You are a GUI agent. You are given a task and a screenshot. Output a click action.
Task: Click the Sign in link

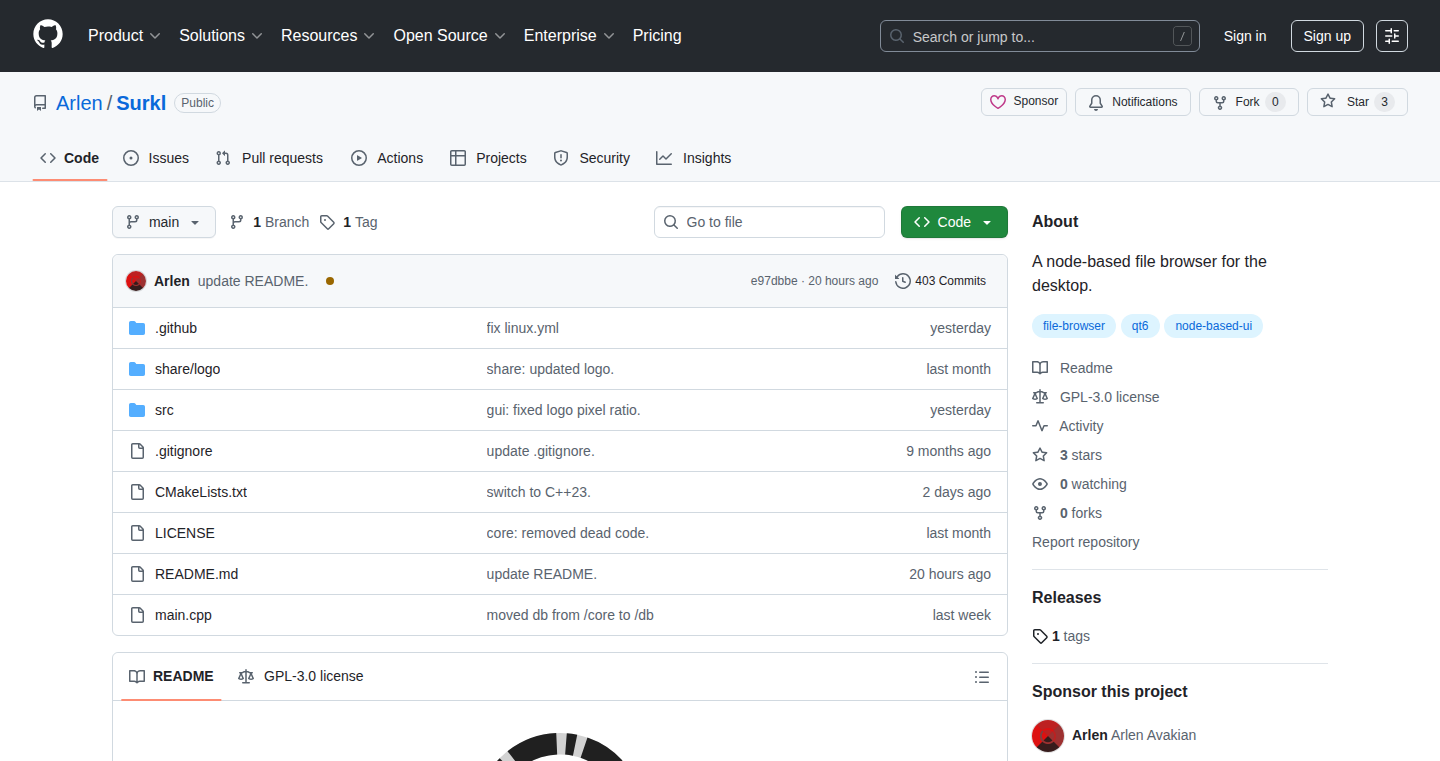(1245, 36)
